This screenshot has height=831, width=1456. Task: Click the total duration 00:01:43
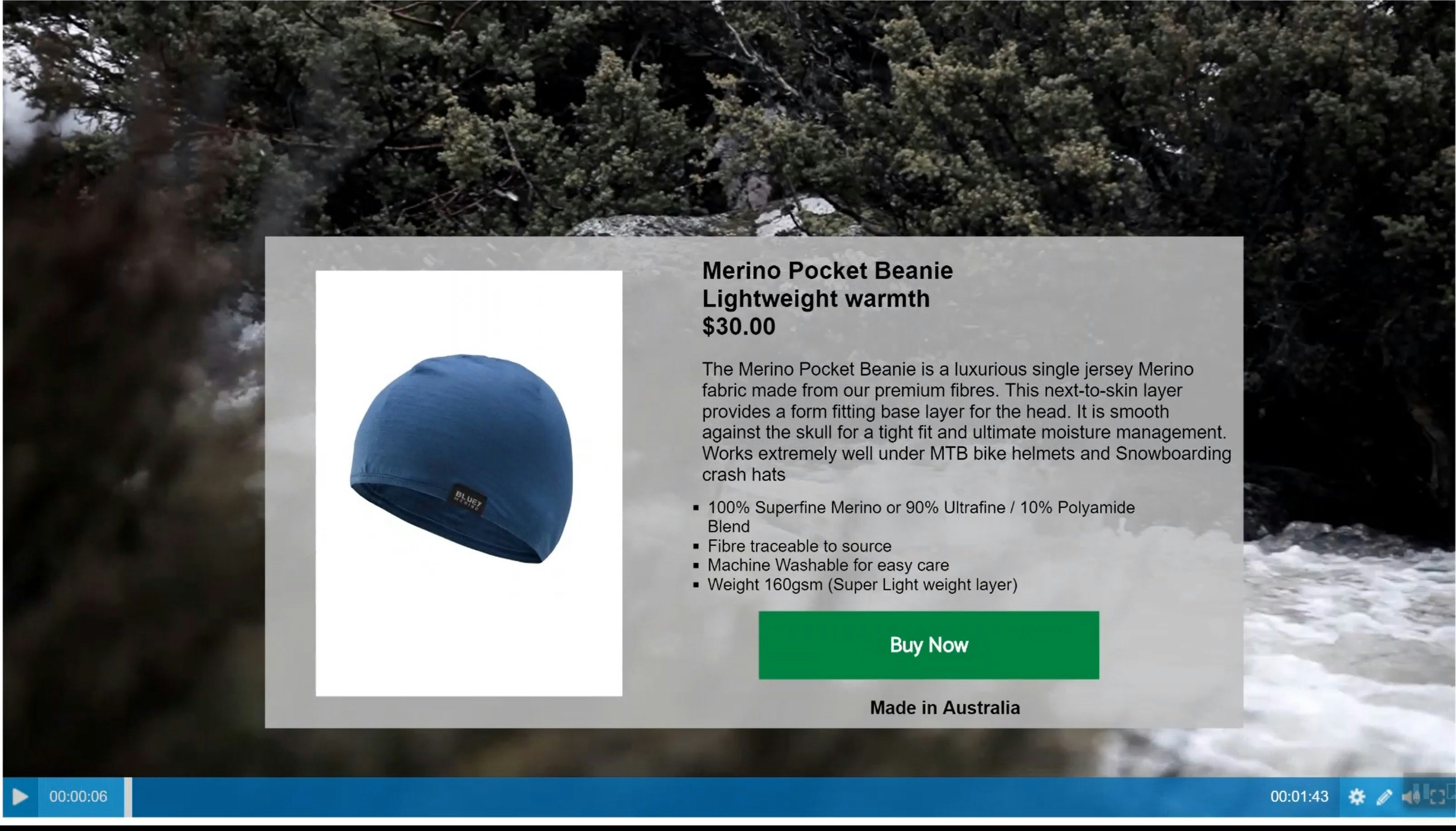[x=1299, y=797]
